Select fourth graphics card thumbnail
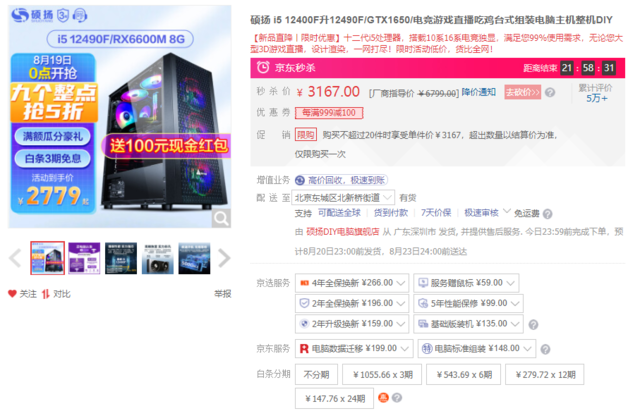The image size is (640, 411). (x=158, y=258)
